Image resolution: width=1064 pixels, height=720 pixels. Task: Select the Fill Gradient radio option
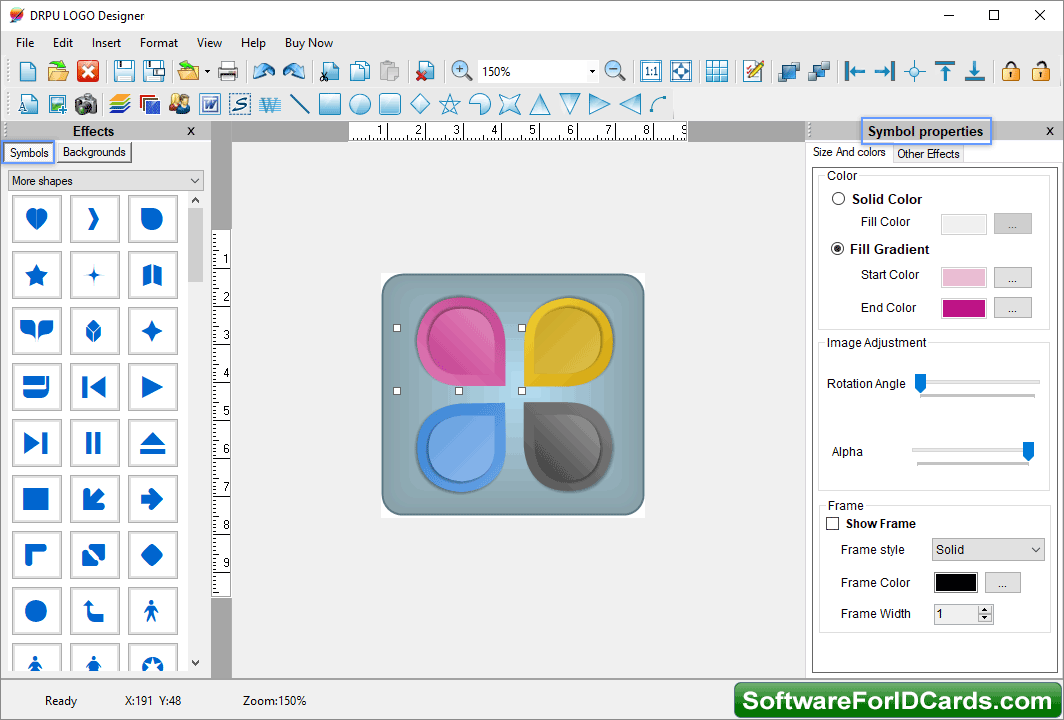[x=837, y=249]
